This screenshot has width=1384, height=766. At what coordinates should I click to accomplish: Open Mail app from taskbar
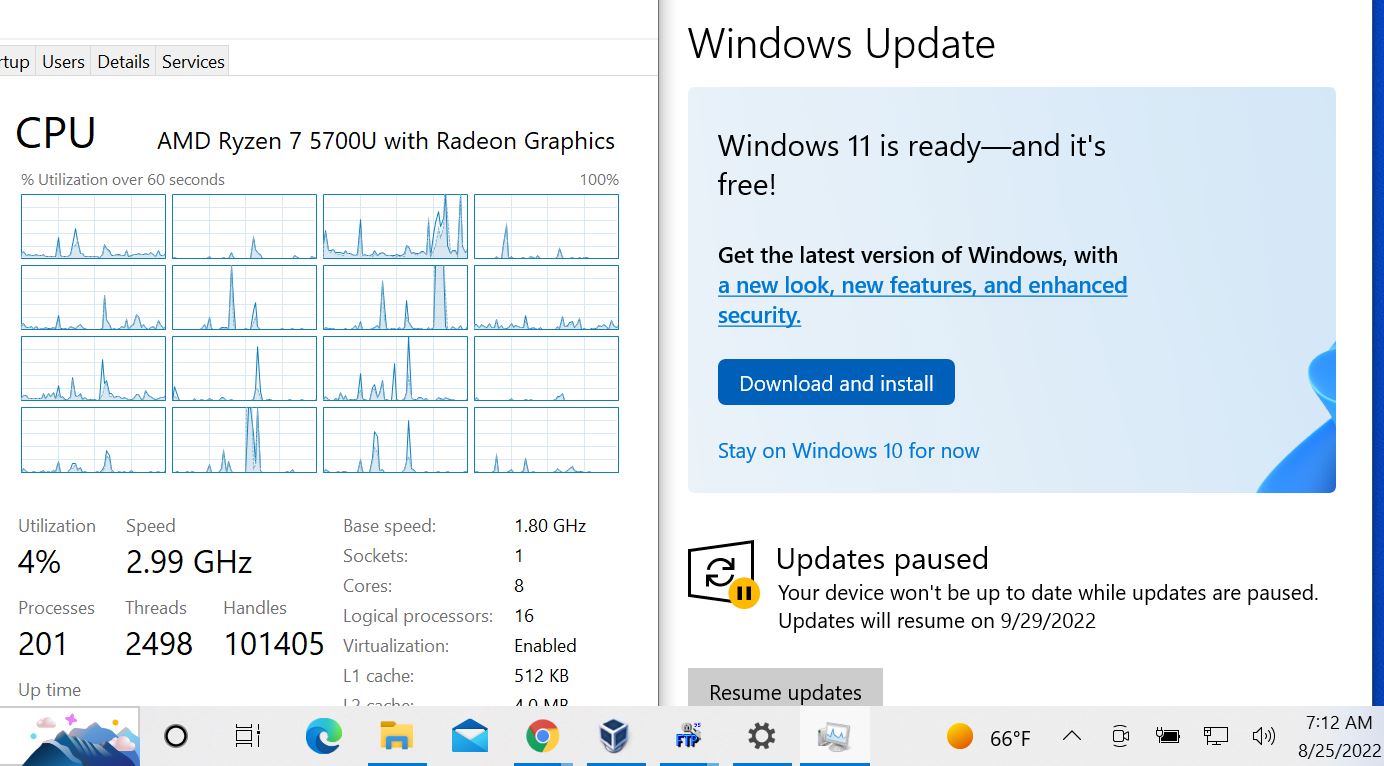470,737
